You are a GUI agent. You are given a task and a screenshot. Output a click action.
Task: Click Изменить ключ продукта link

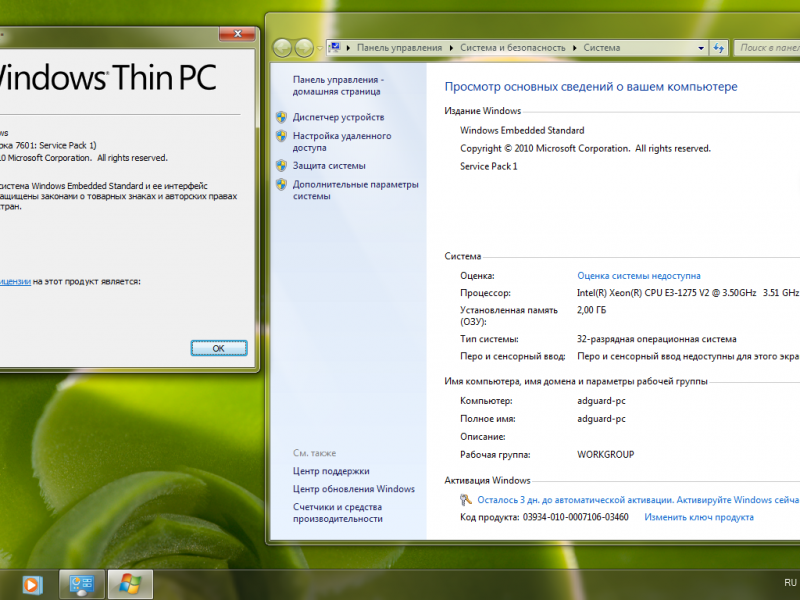pos(699,517)
